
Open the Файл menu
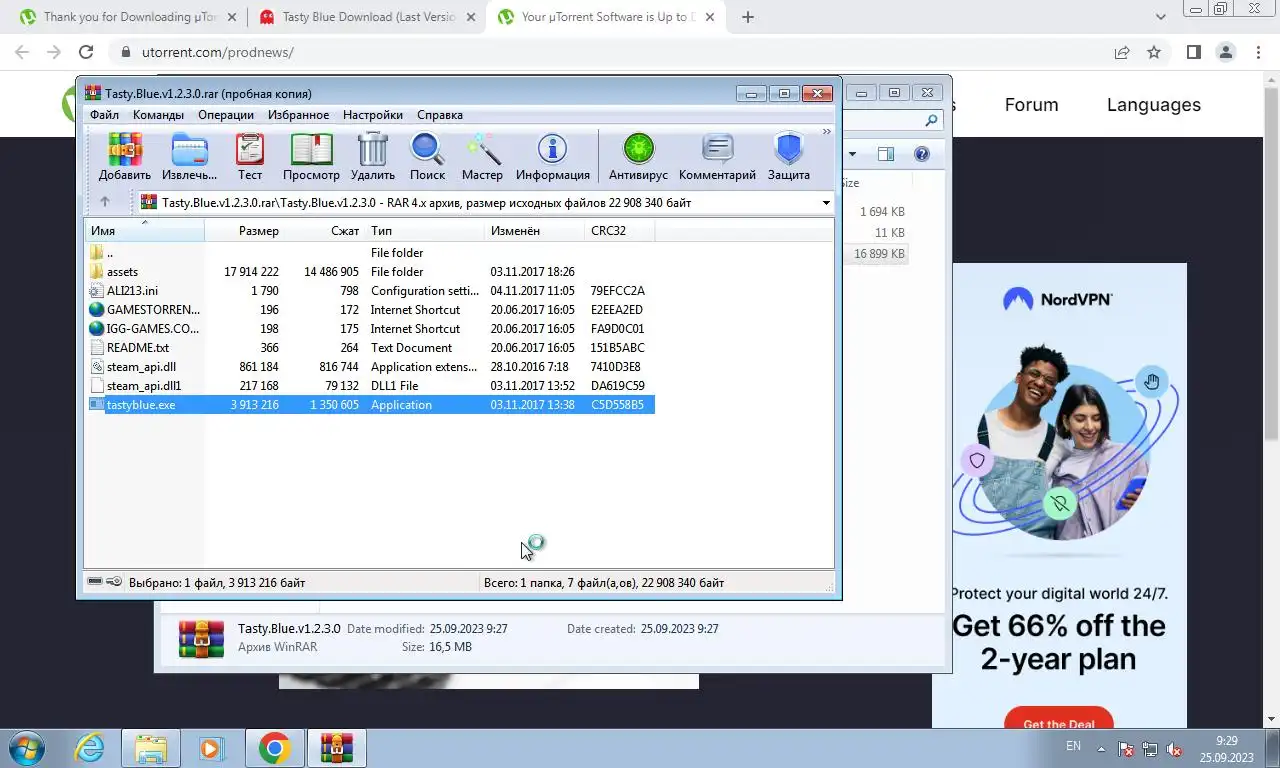[x=104, y=115]
